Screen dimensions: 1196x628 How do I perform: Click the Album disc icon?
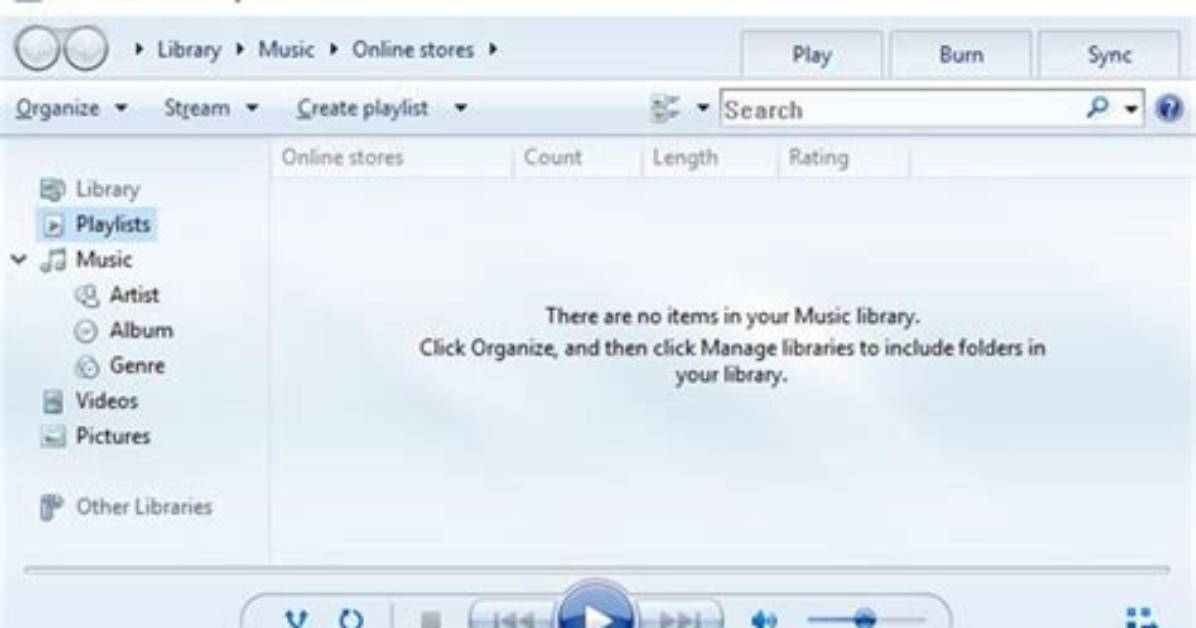86,331
